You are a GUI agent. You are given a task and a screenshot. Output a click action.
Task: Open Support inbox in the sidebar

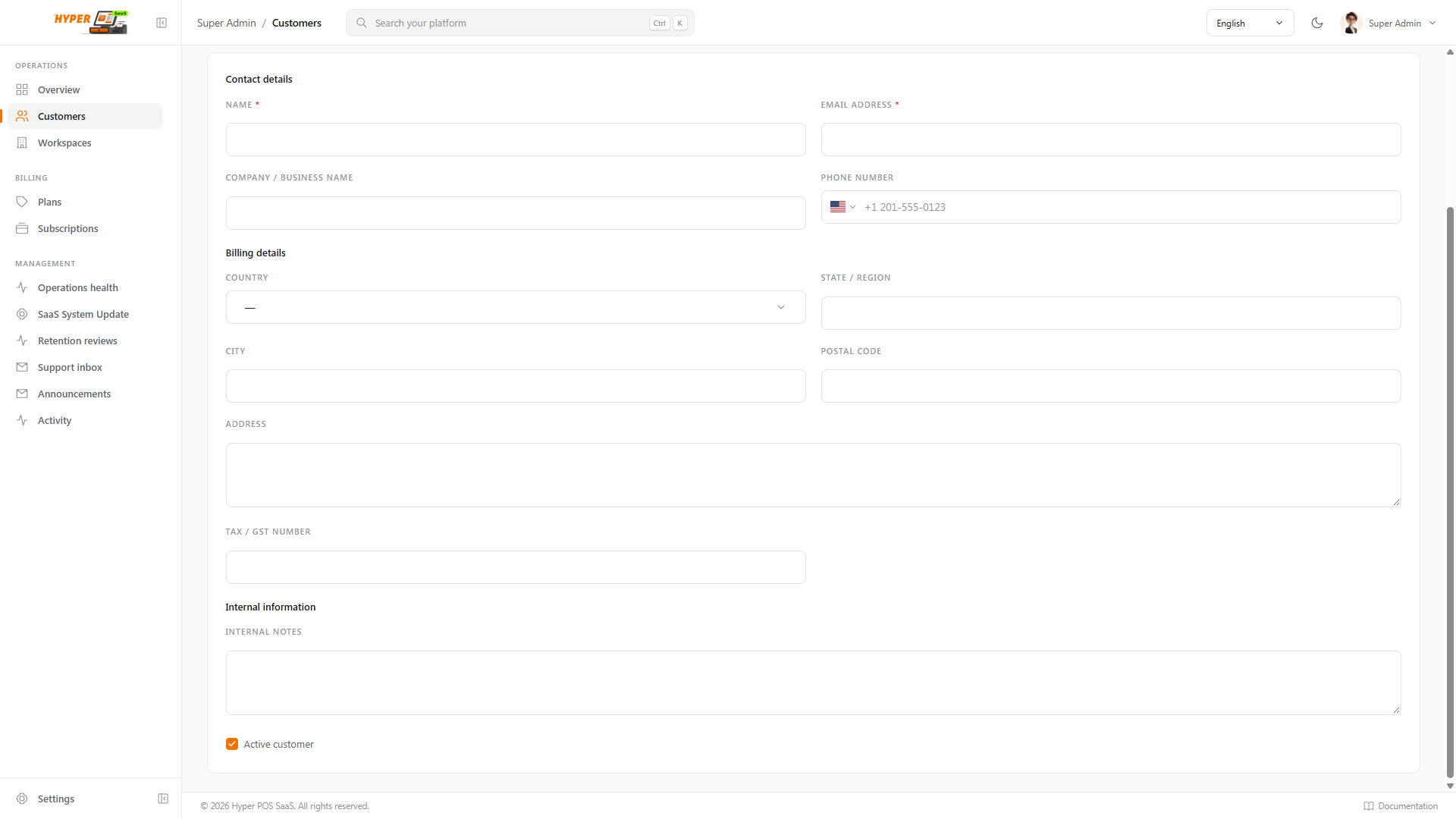click(x=85, y=367)
